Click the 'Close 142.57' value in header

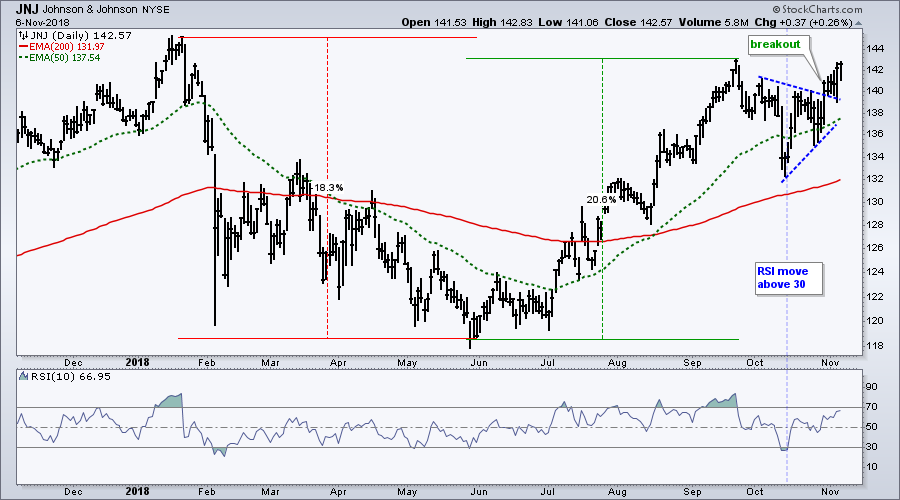click(638, 22)
